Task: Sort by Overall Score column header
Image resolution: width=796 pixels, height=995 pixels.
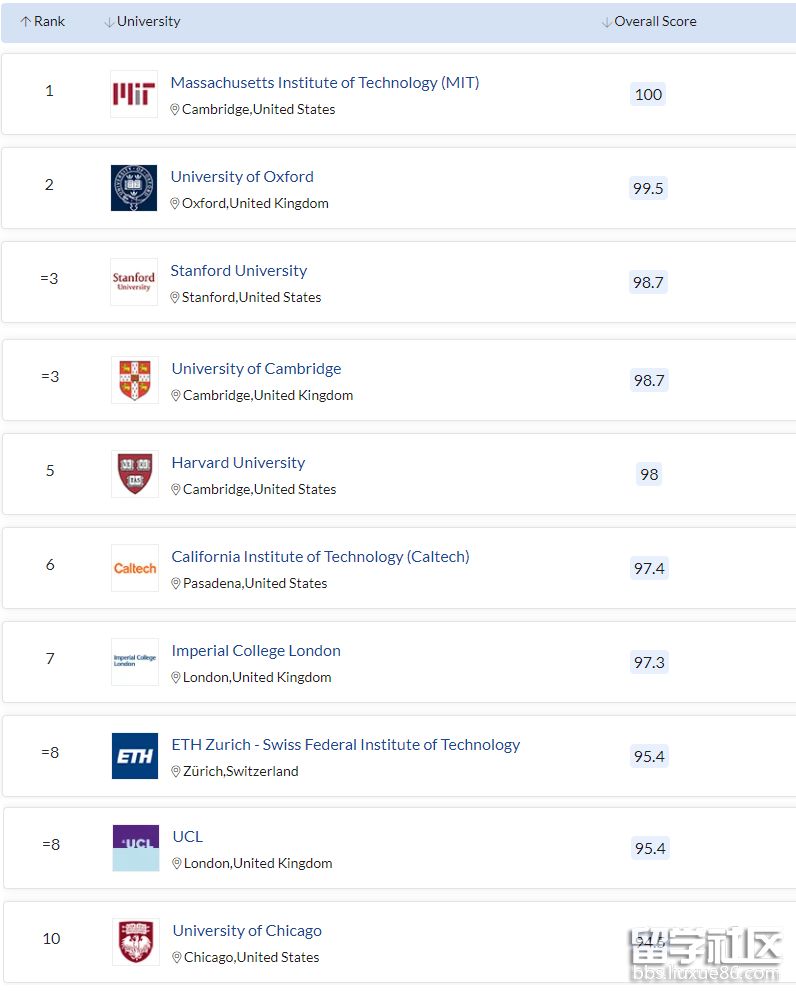Action: click(649, 22)
